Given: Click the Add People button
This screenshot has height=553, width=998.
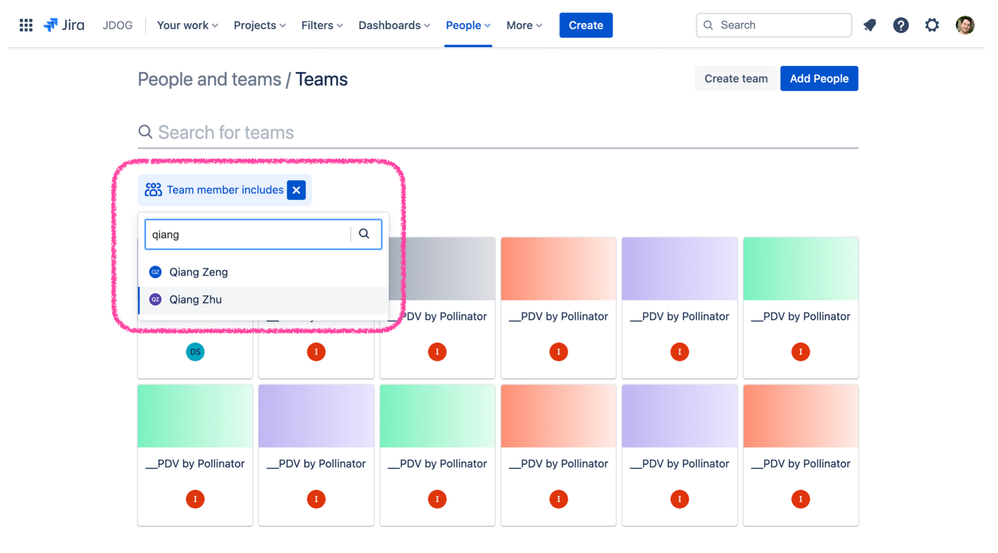Looking at the screenshot, I should point(819,78).
